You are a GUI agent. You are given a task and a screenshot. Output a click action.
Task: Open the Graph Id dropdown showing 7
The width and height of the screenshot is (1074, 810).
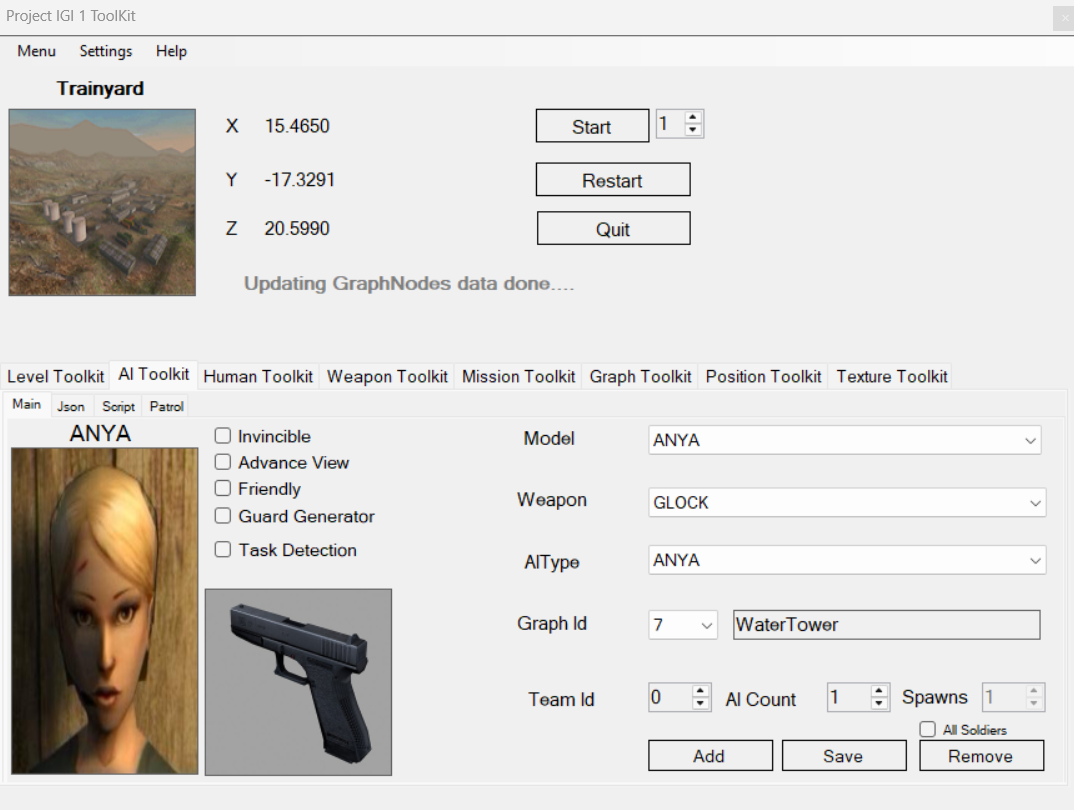(x=682, y=624)
